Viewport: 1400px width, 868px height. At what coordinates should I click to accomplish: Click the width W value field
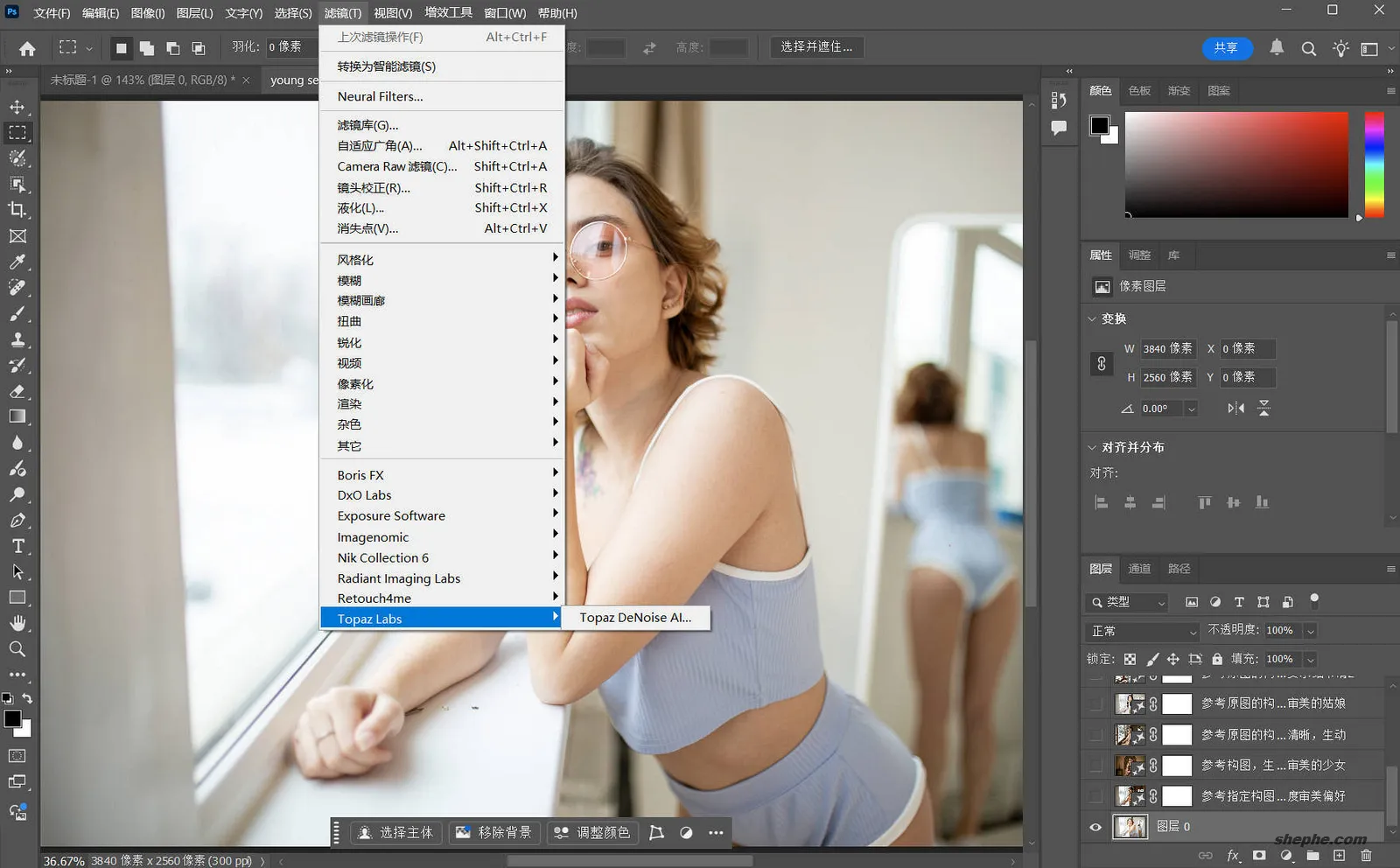(x=1167, y=348)
